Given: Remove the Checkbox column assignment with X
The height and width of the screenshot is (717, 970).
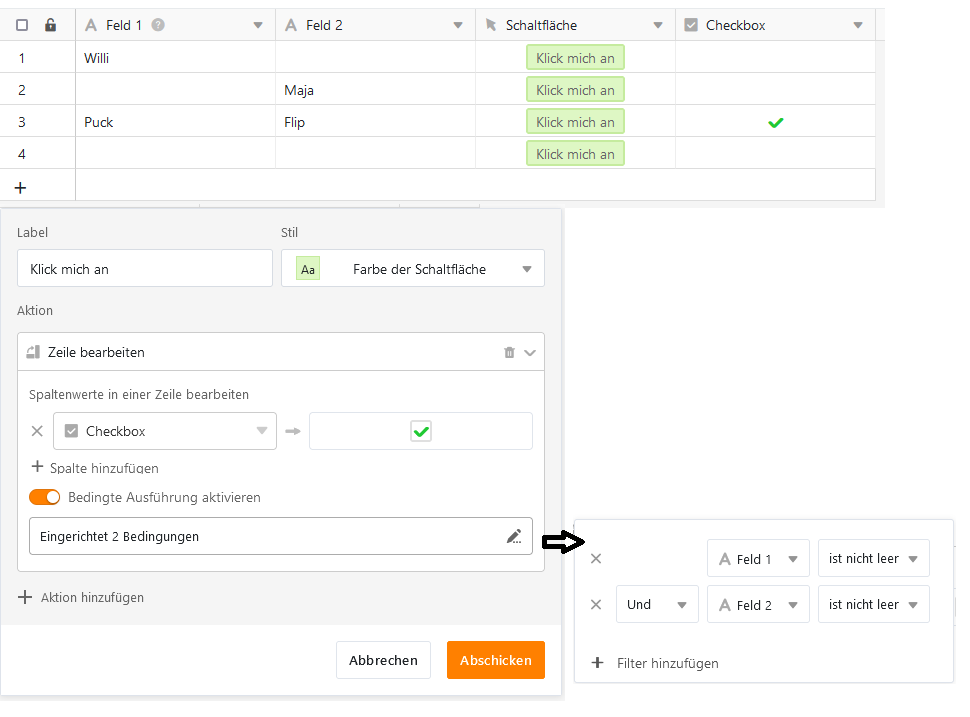Looking at the screenshot, I should point(37,431).
